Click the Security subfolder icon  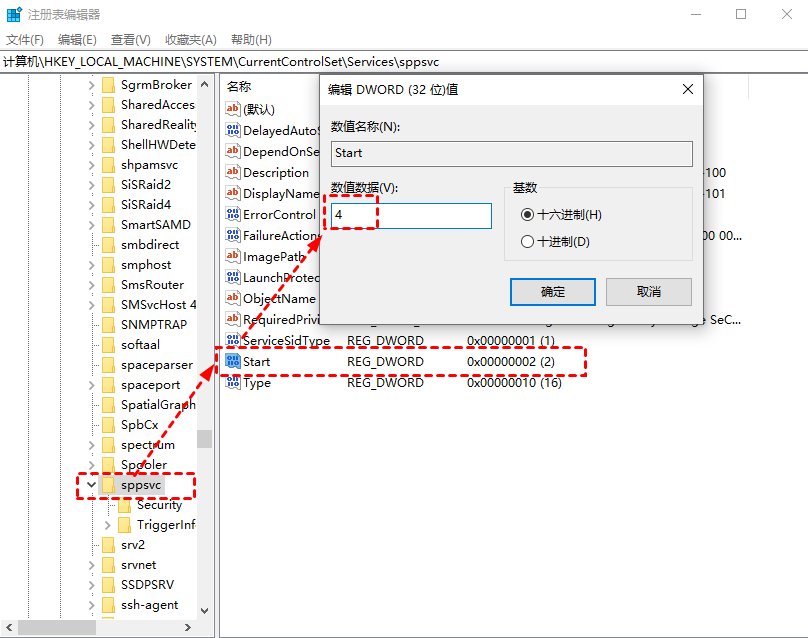tap(124, 505)
